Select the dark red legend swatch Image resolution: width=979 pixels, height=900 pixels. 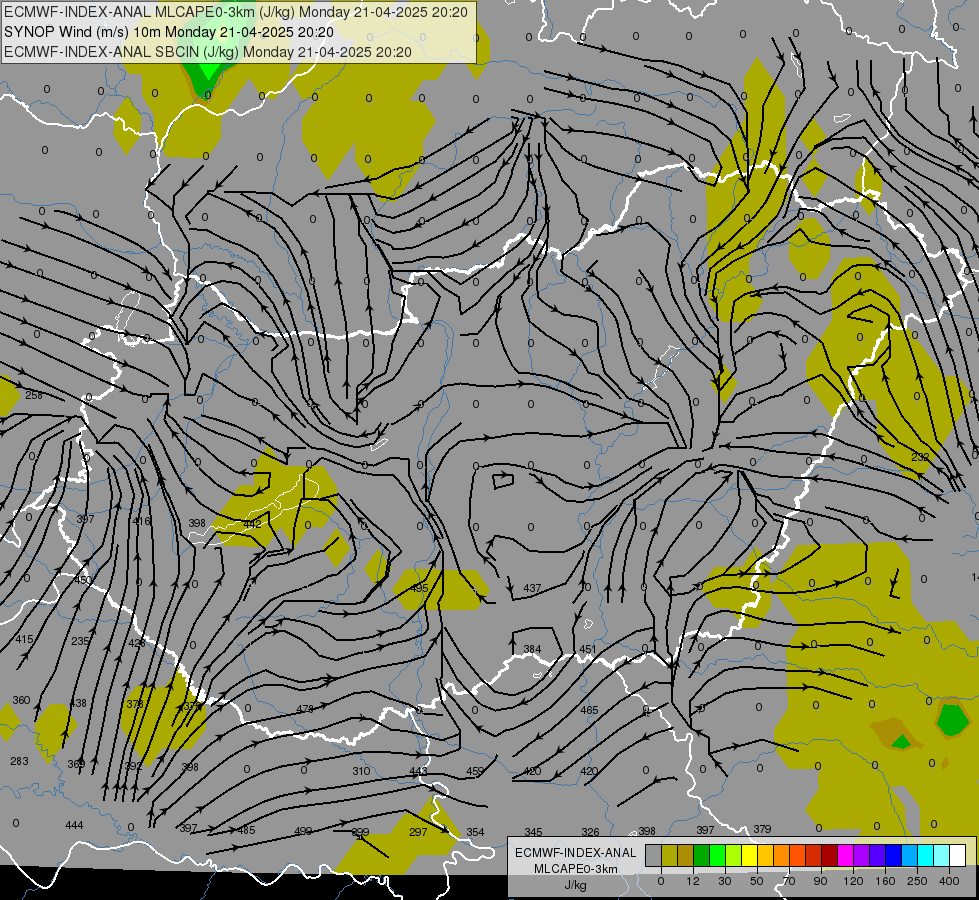pyautogui.click(x=830, y=855)
